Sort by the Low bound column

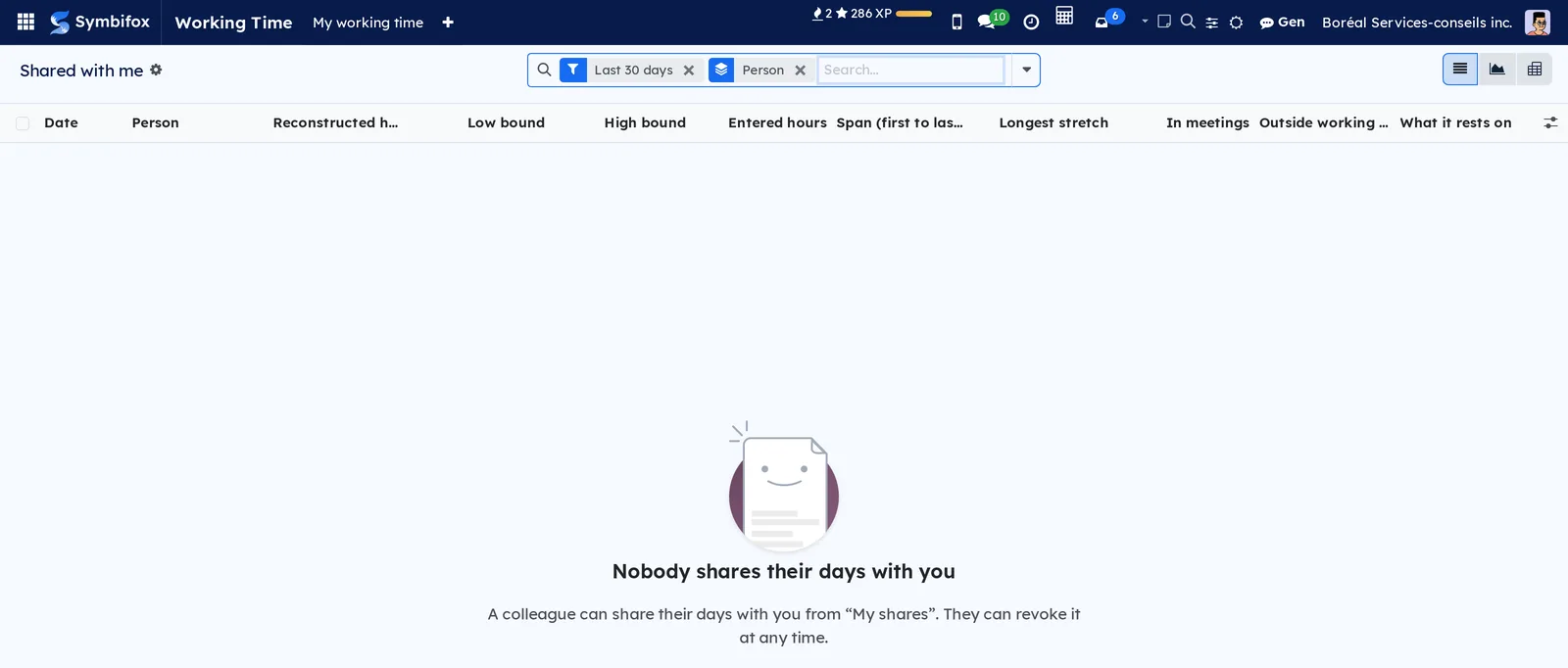point(506,122)
